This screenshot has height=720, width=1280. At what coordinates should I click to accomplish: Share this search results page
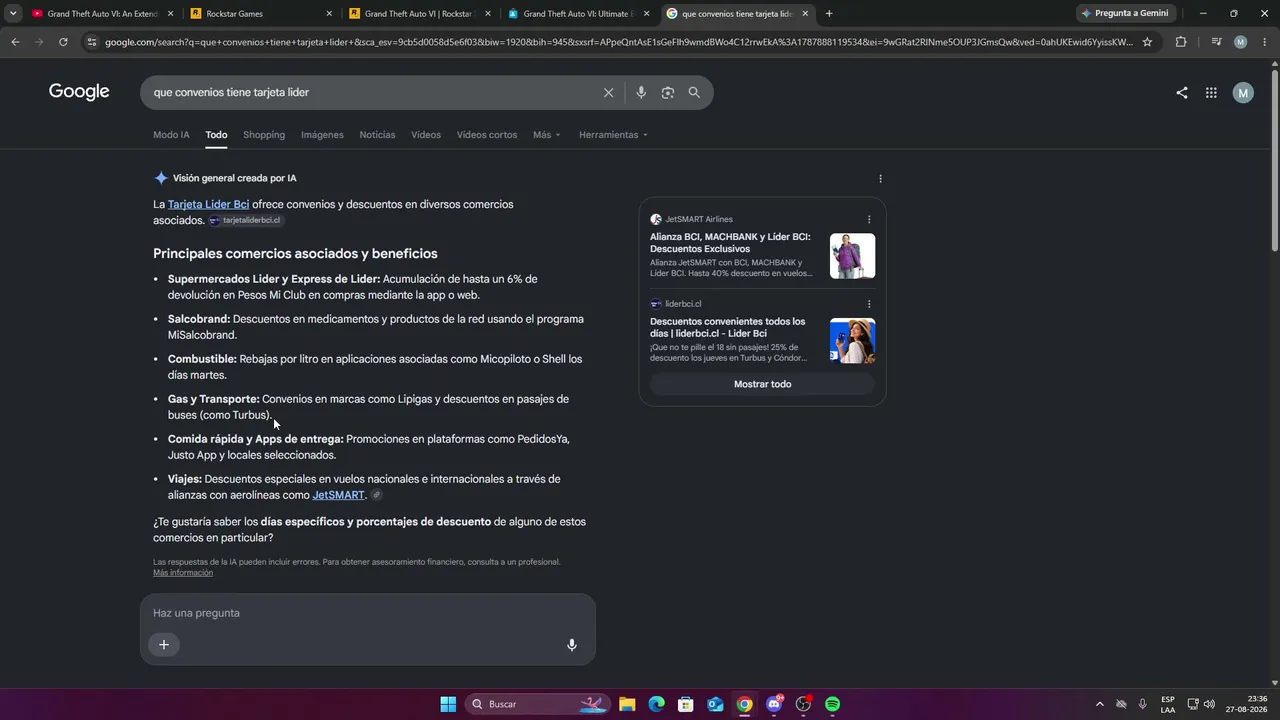pos(1182,93)
